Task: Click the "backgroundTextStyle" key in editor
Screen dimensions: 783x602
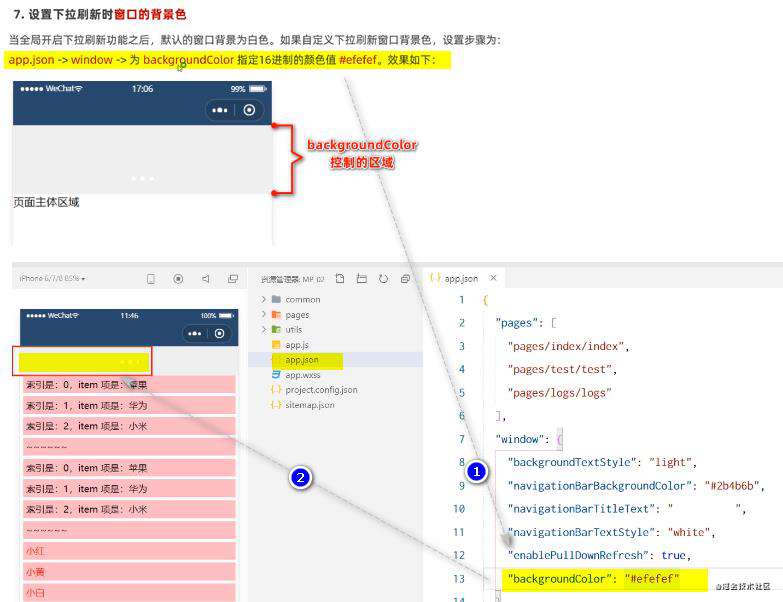Action: 572,462
